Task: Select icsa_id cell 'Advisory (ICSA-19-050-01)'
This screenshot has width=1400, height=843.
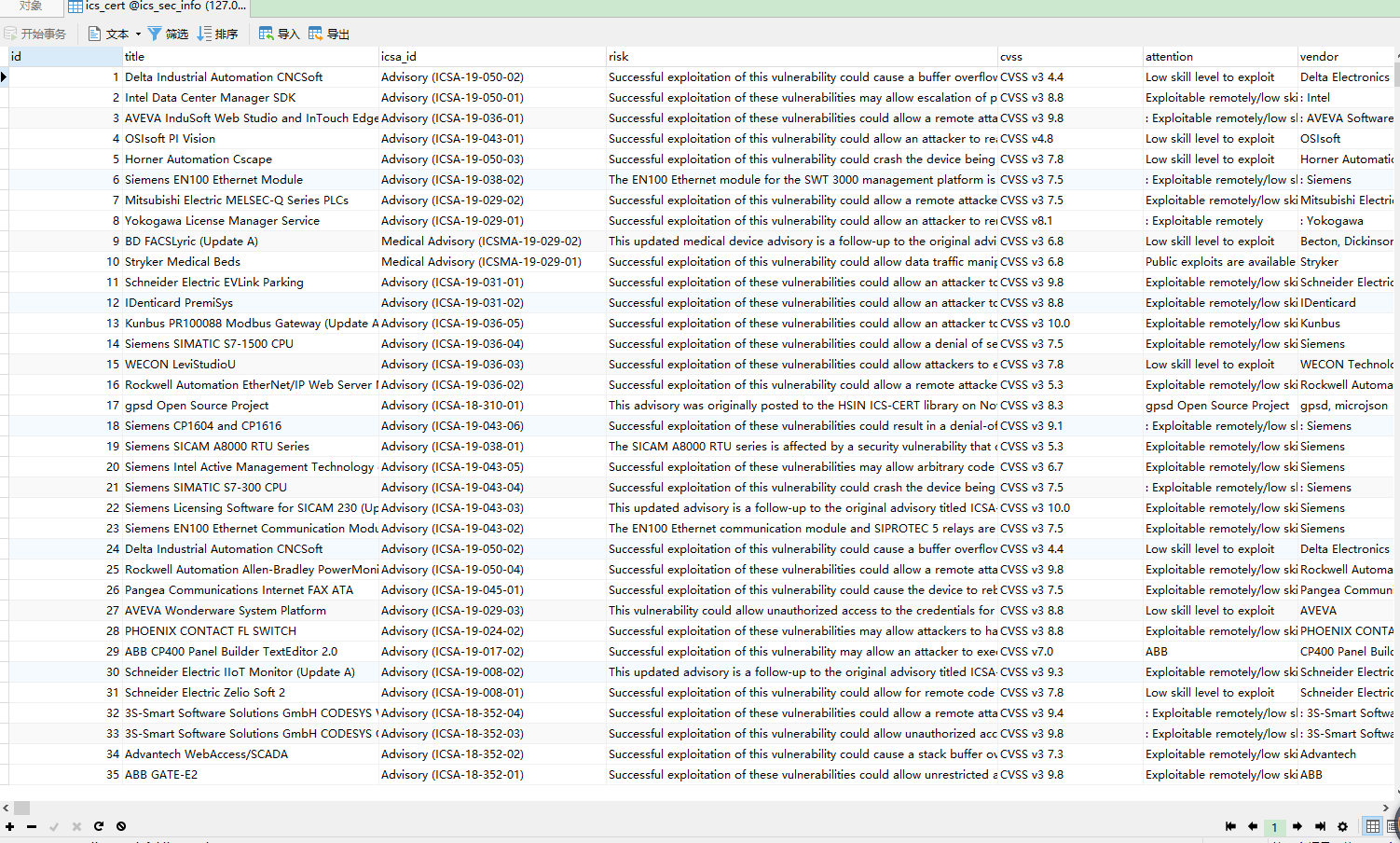Action: point(492,98)
